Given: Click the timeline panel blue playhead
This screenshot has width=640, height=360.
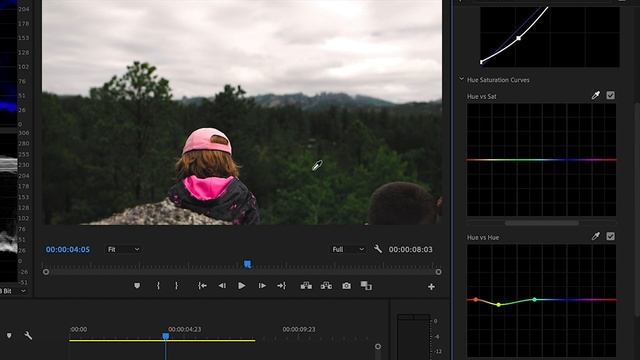Looking at the screenshot, I should click(165, 336).
